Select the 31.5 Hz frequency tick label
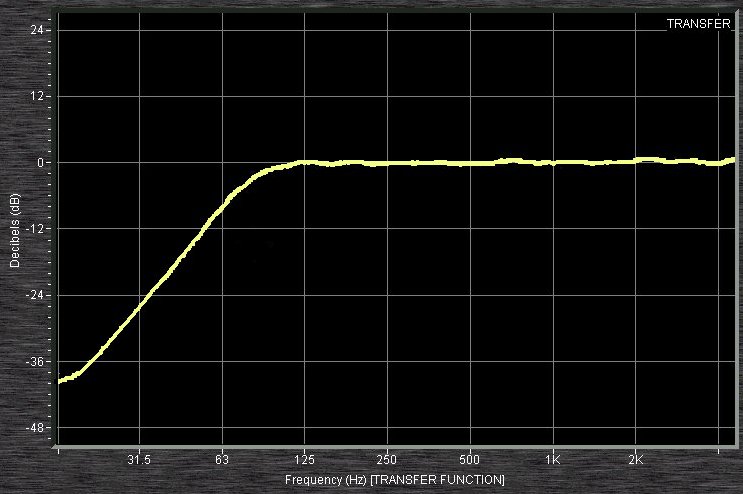This screenshot has height=494, width=743. 139,460
